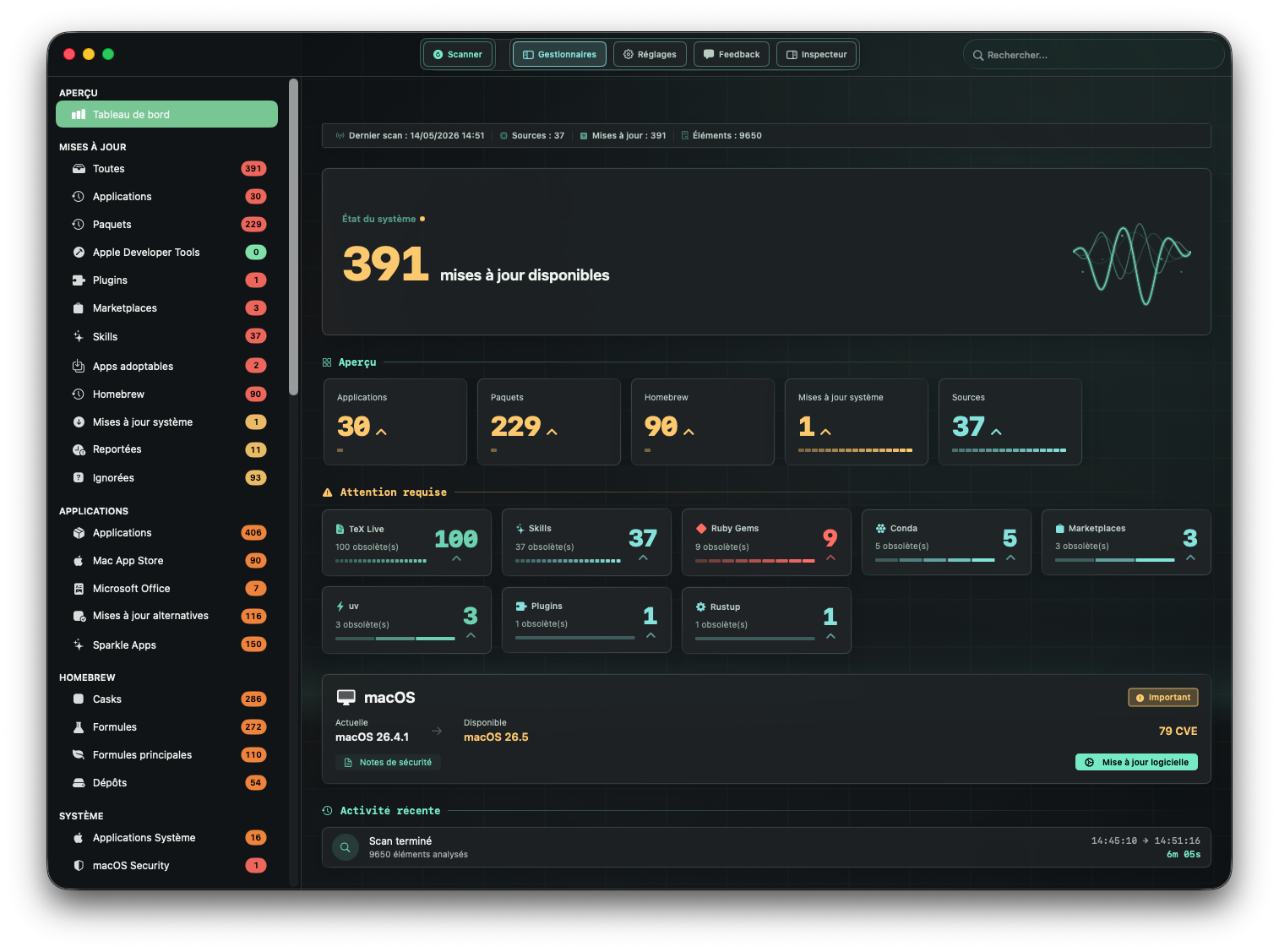Open Notes de sécurité link
The image size is (1279, 952).
[x=388, y=762]
